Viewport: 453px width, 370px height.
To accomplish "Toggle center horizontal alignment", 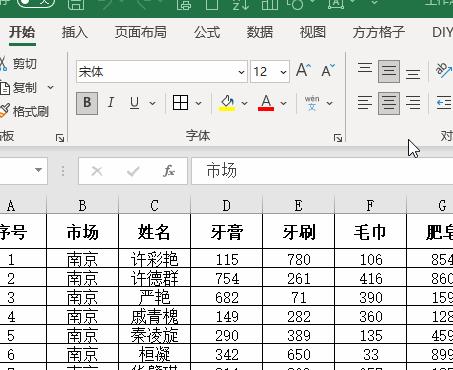I will coord(389,103).
